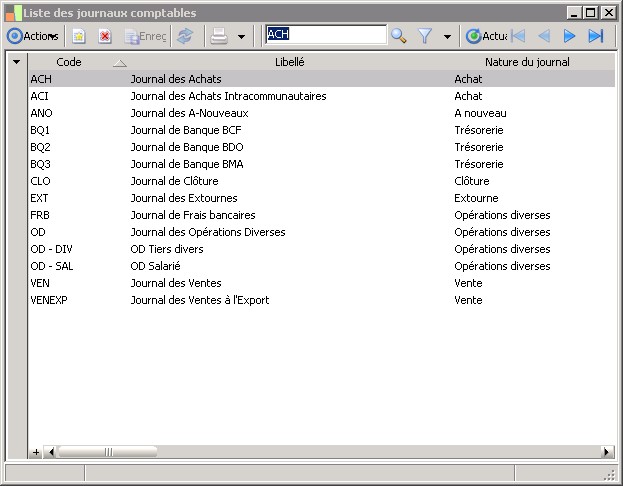Click the magnifying glass search icon
Screen dimensions: 623x486
coord(399,36)
